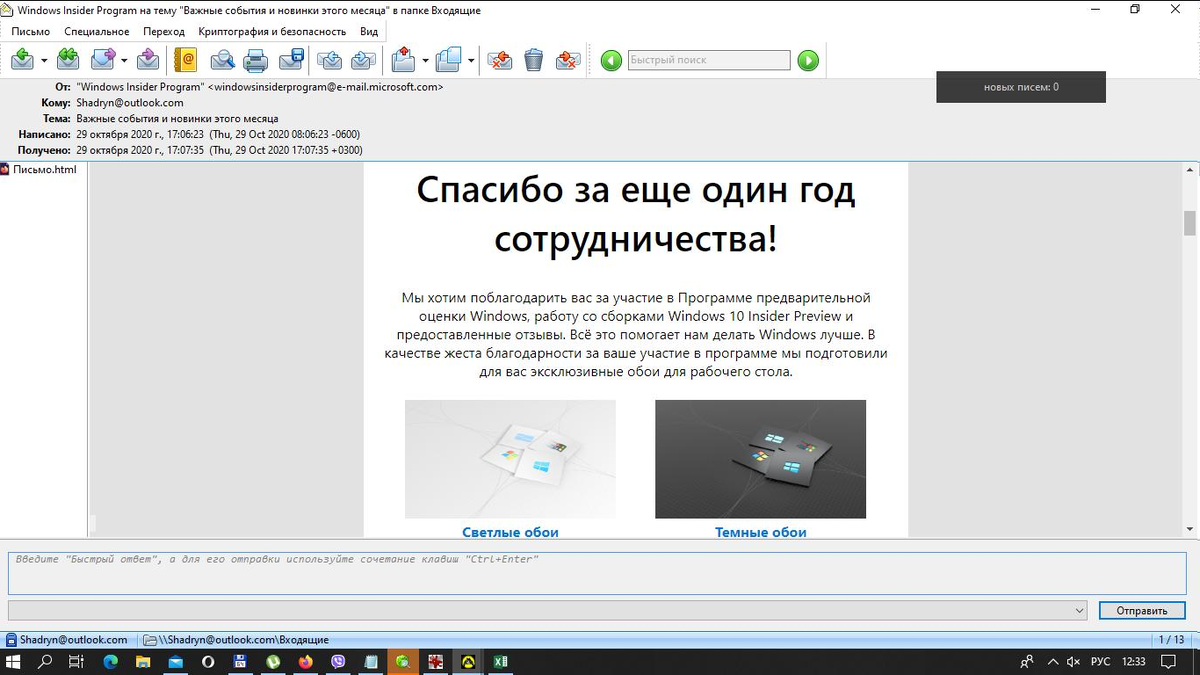Open the address book
This screenshot has height=675, width=1200.
pos(185,60)
